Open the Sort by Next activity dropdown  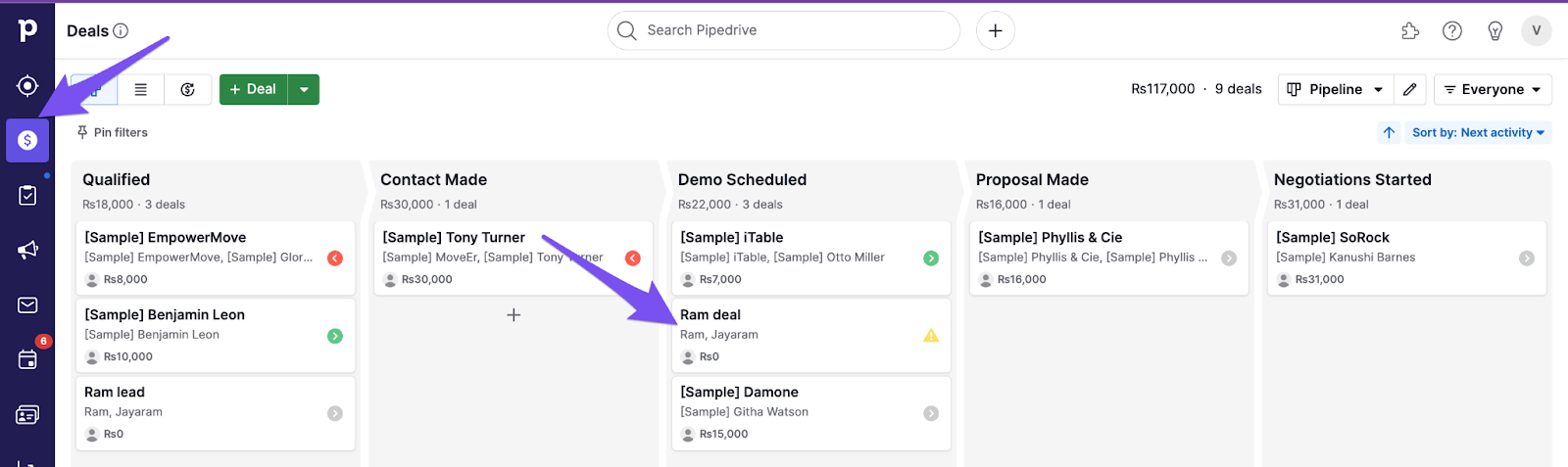(x=1478, y=132)
